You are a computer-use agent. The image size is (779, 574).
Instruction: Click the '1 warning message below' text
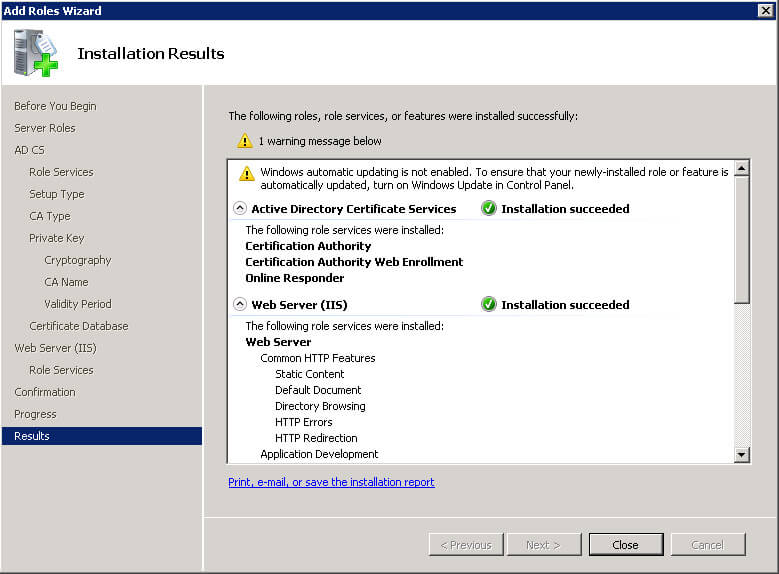(x=320, y=141)
